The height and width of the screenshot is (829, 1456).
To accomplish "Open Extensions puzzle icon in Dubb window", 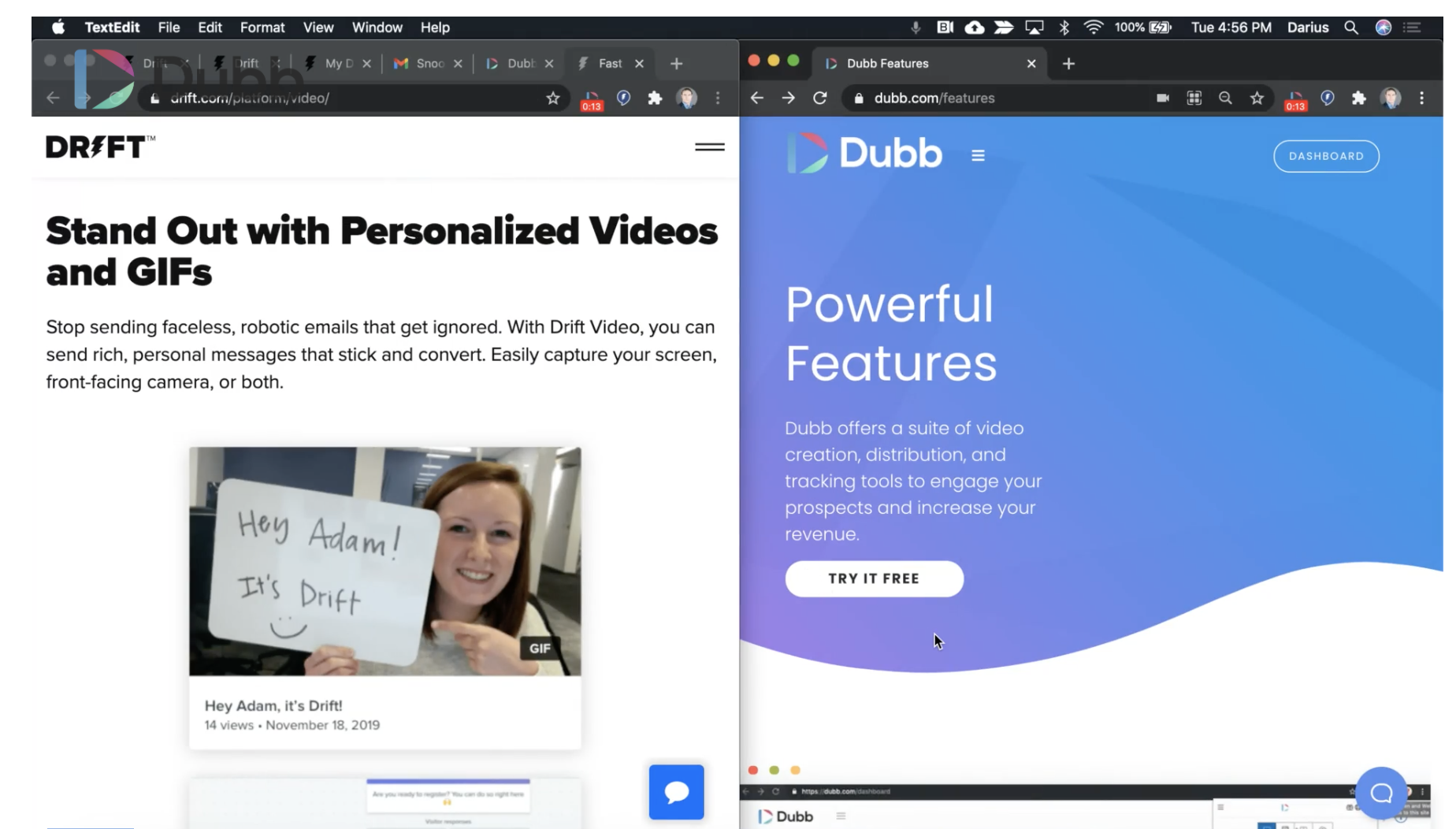I will point(1358,98).
